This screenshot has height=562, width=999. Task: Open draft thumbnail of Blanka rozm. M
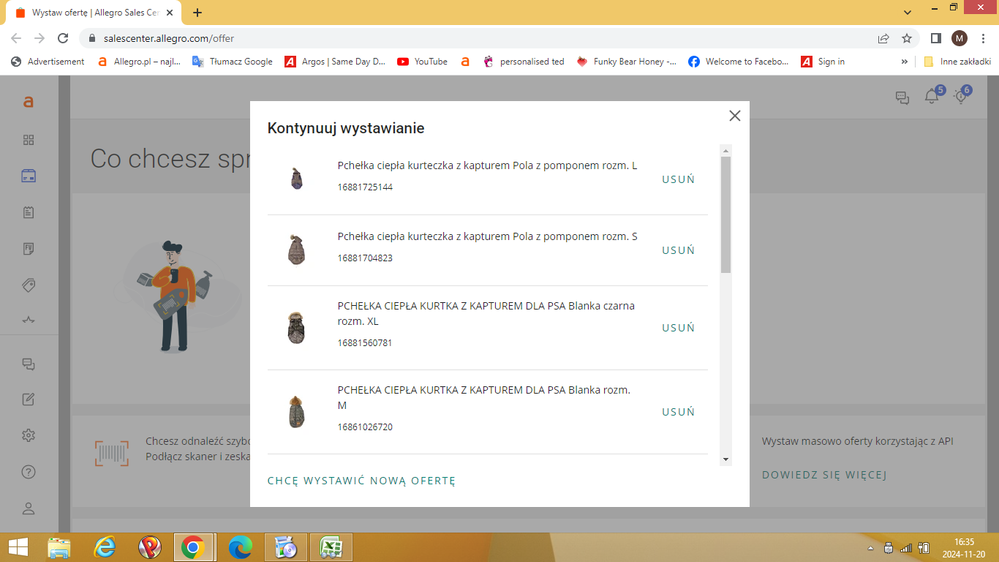click(x=296, y=412)
